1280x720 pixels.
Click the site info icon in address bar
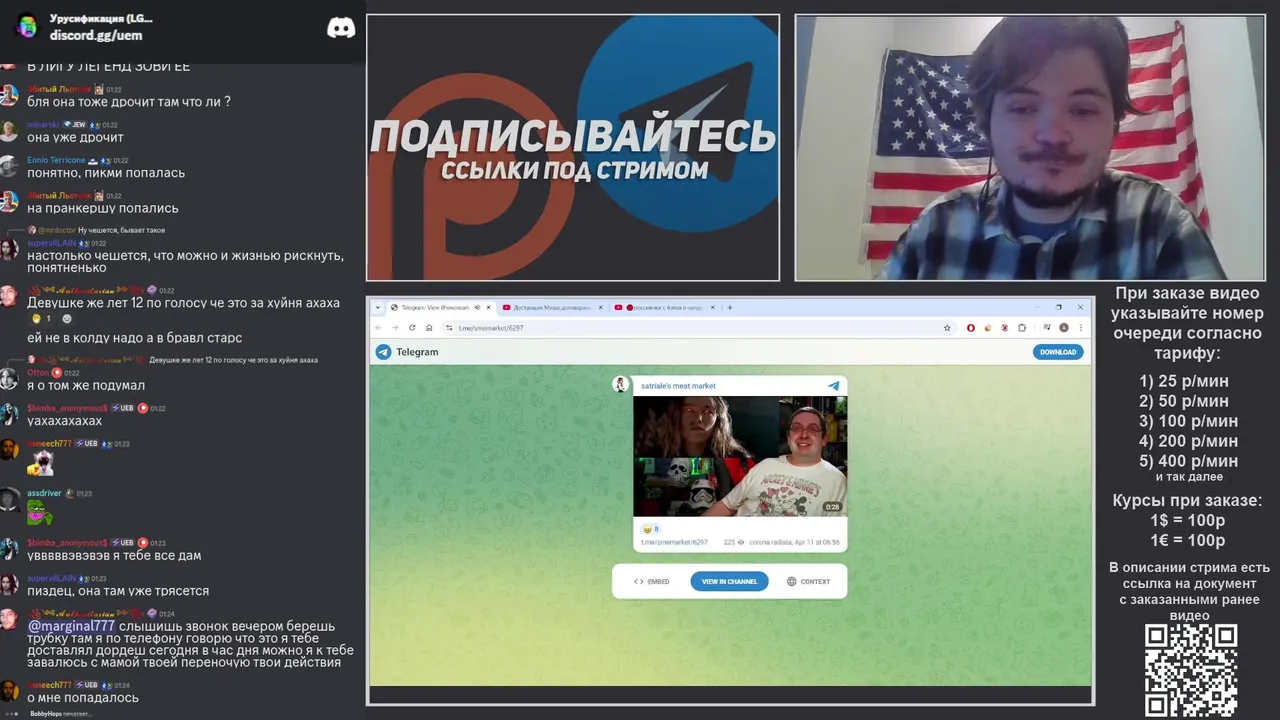tap(449, 328)
